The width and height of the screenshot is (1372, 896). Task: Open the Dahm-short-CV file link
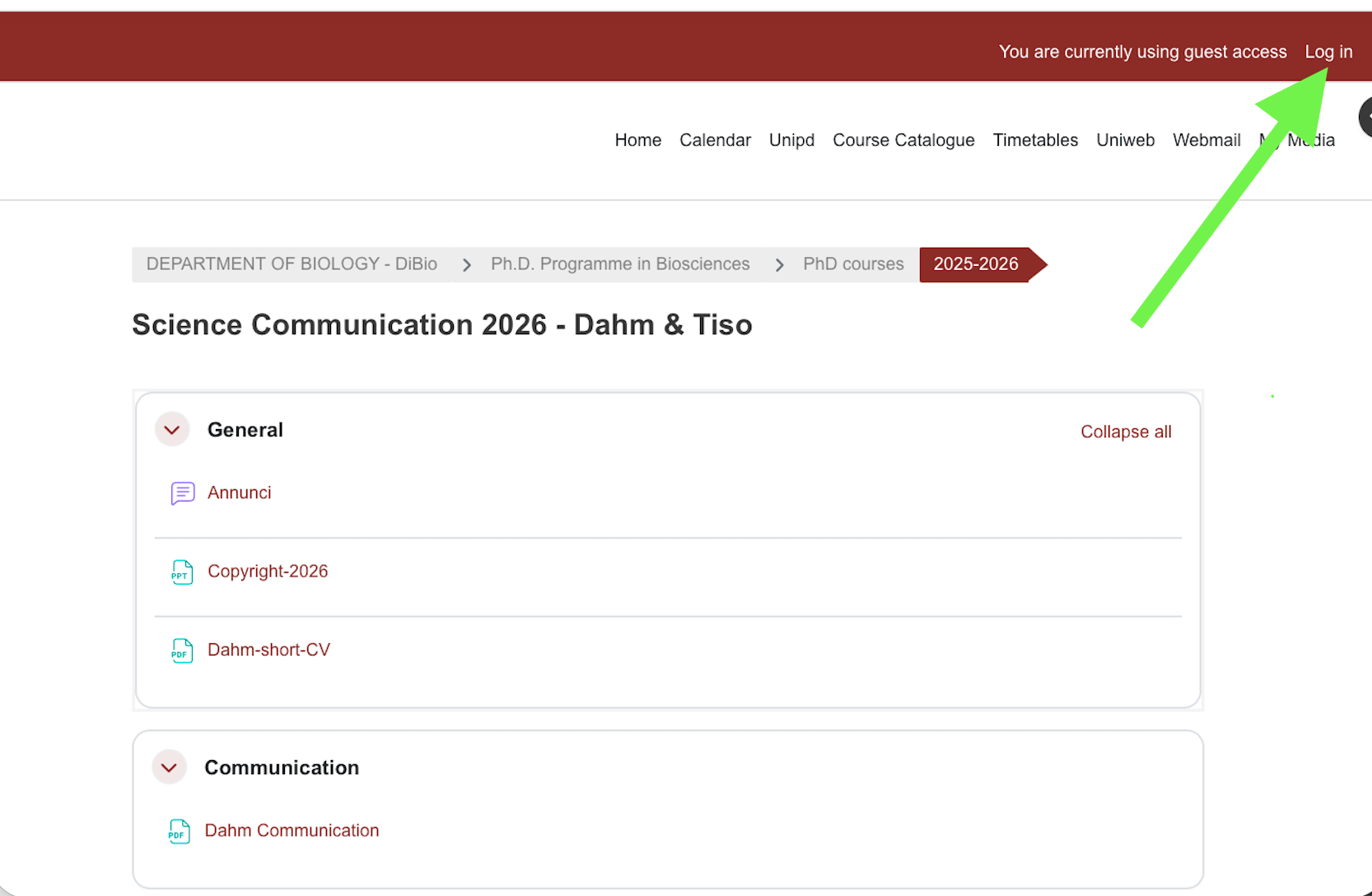(x=268, y=650)
